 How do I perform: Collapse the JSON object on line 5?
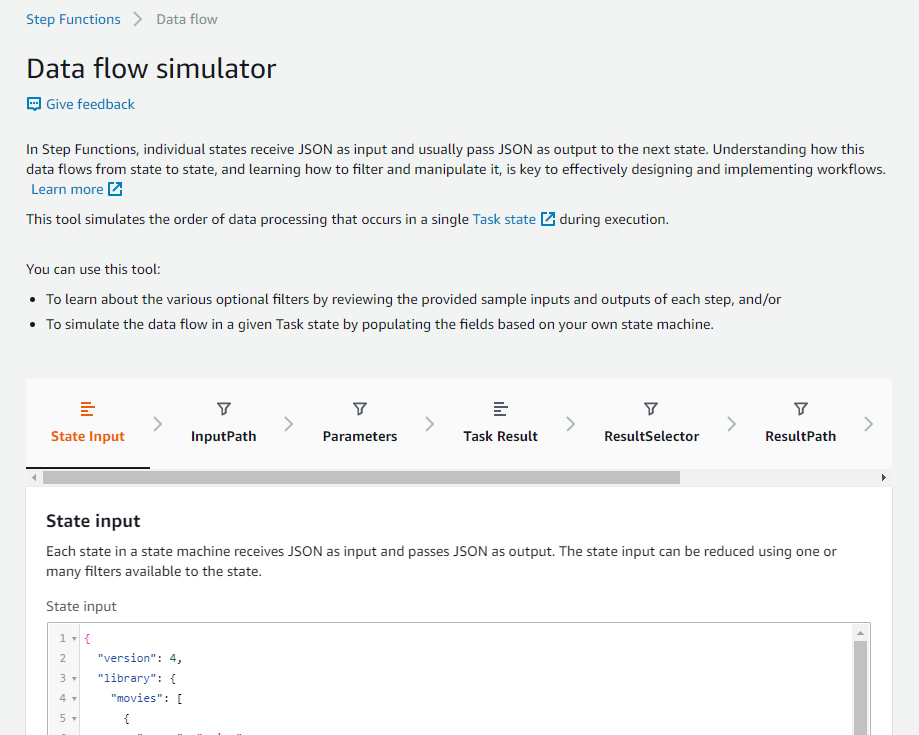[x=71, y=717]
